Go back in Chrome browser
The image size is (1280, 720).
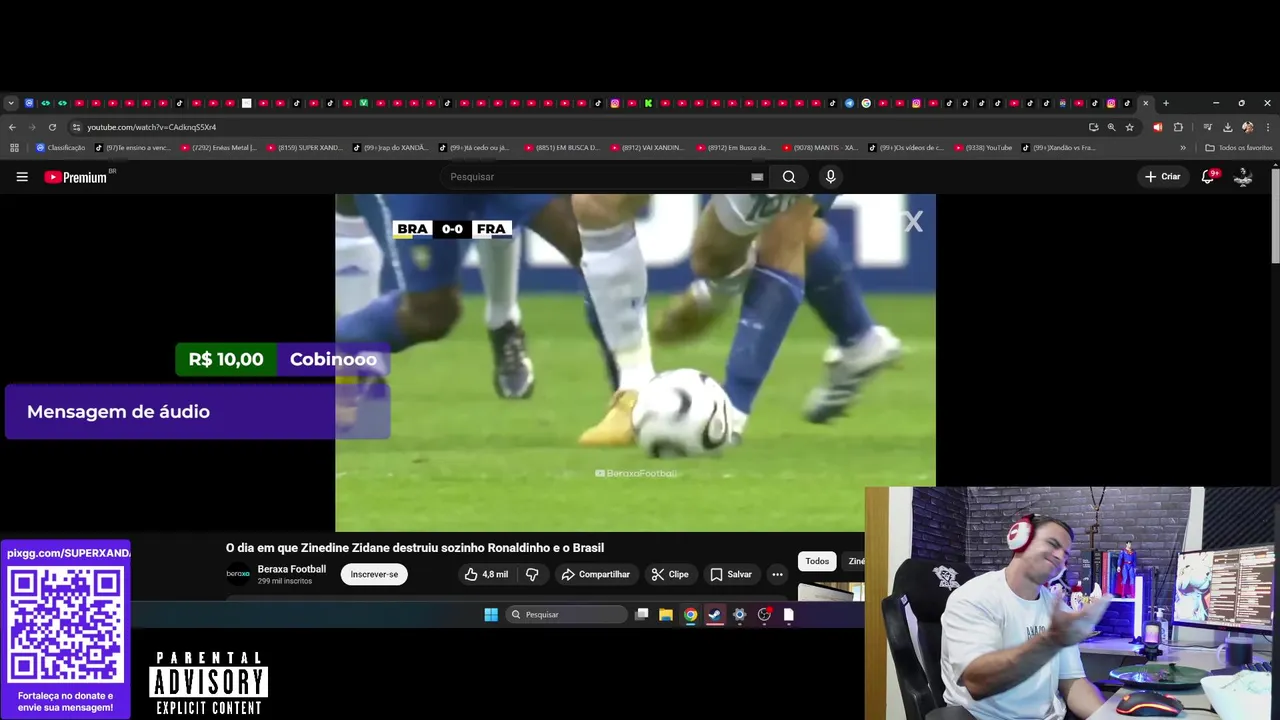12,127
